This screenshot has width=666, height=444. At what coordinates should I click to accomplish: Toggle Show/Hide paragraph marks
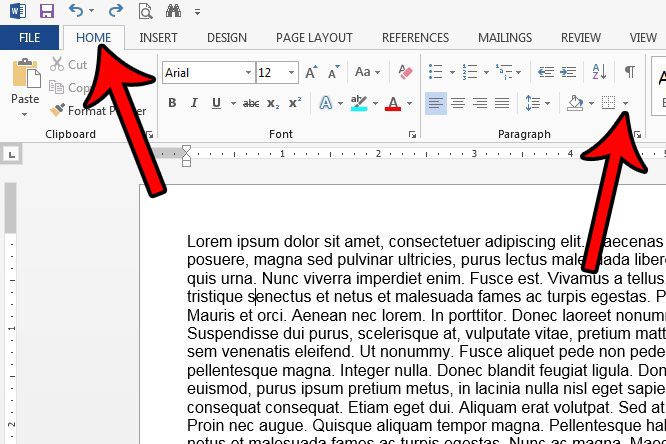point(629,72)
